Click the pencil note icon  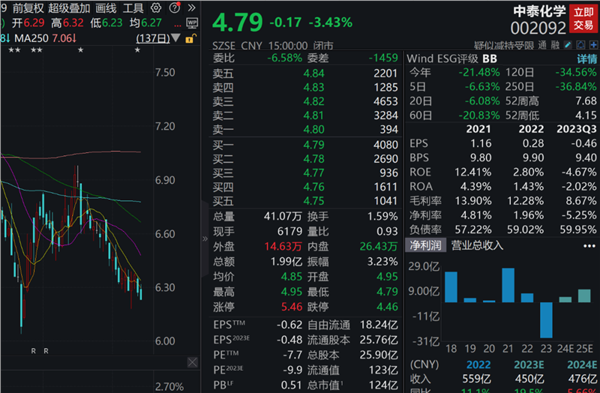(568, 45)
